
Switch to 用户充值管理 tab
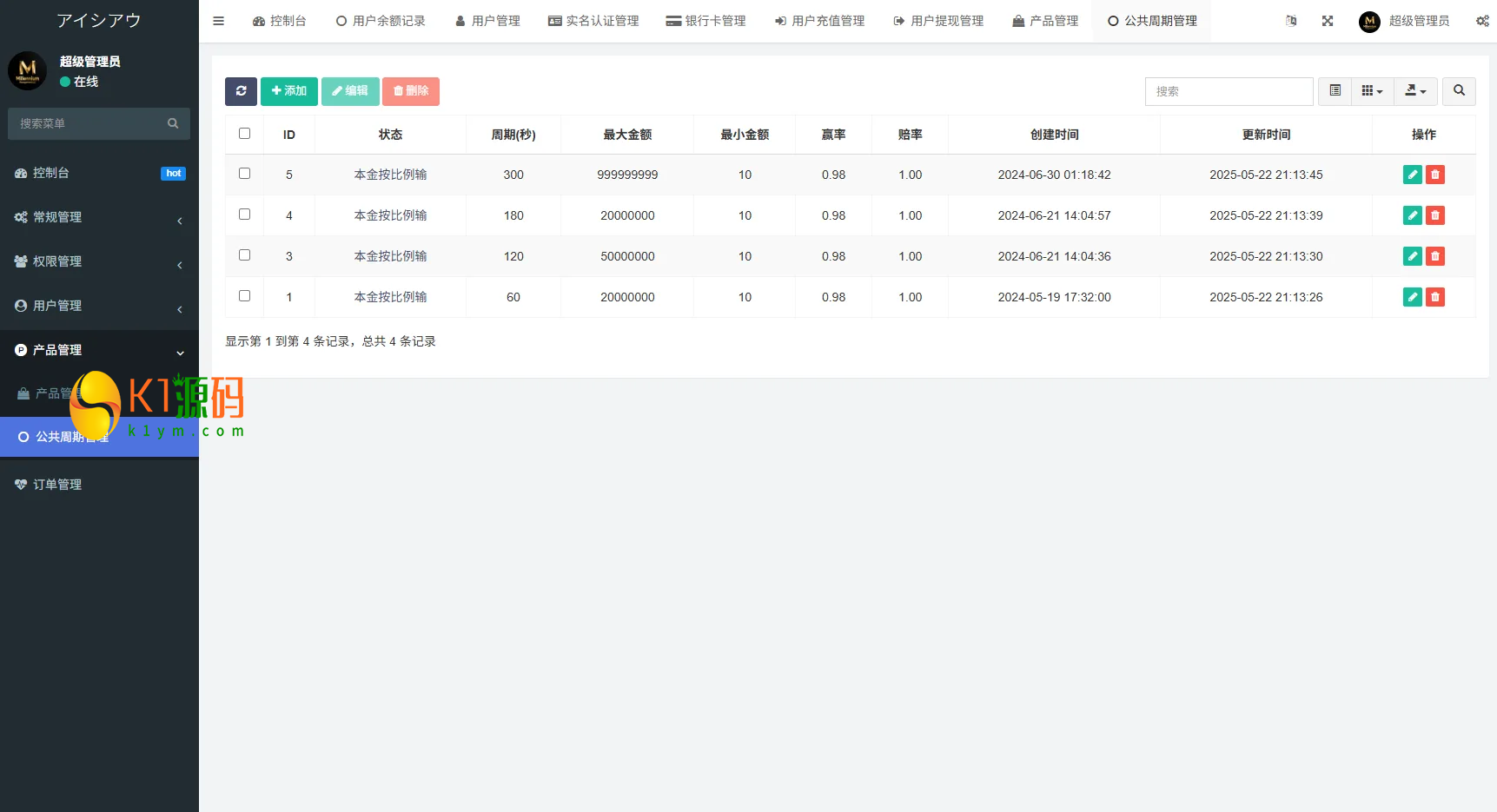(820, 21)
